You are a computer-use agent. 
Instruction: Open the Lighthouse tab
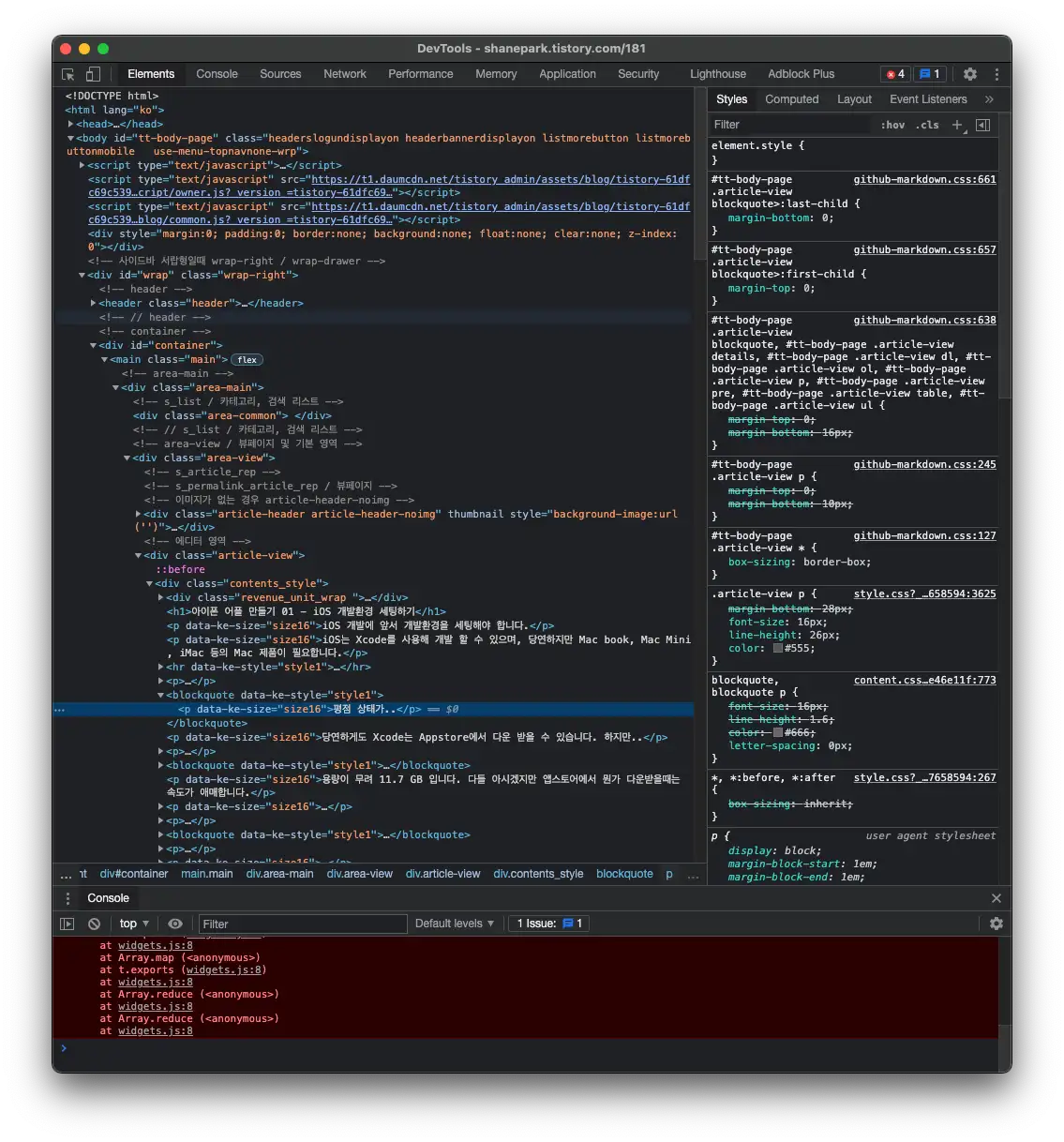[x=718, y=74]
